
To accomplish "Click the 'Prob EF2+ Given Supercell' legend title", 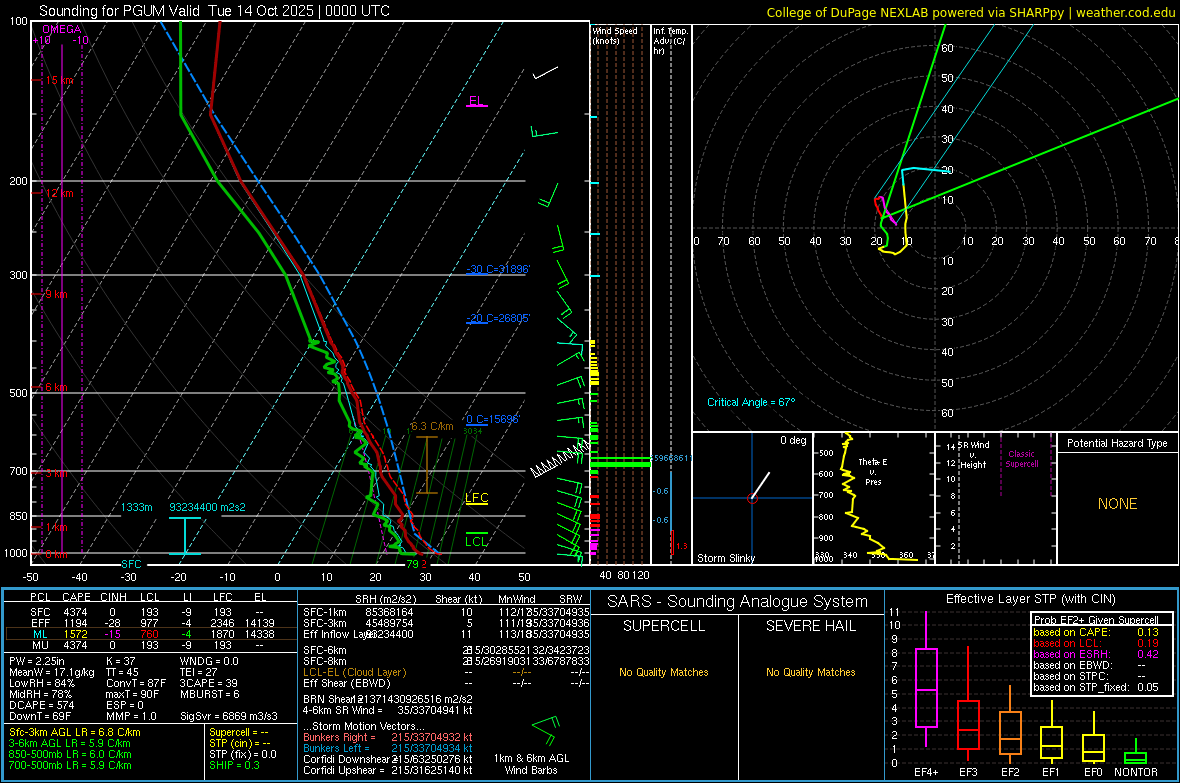I will point(1096,620).
